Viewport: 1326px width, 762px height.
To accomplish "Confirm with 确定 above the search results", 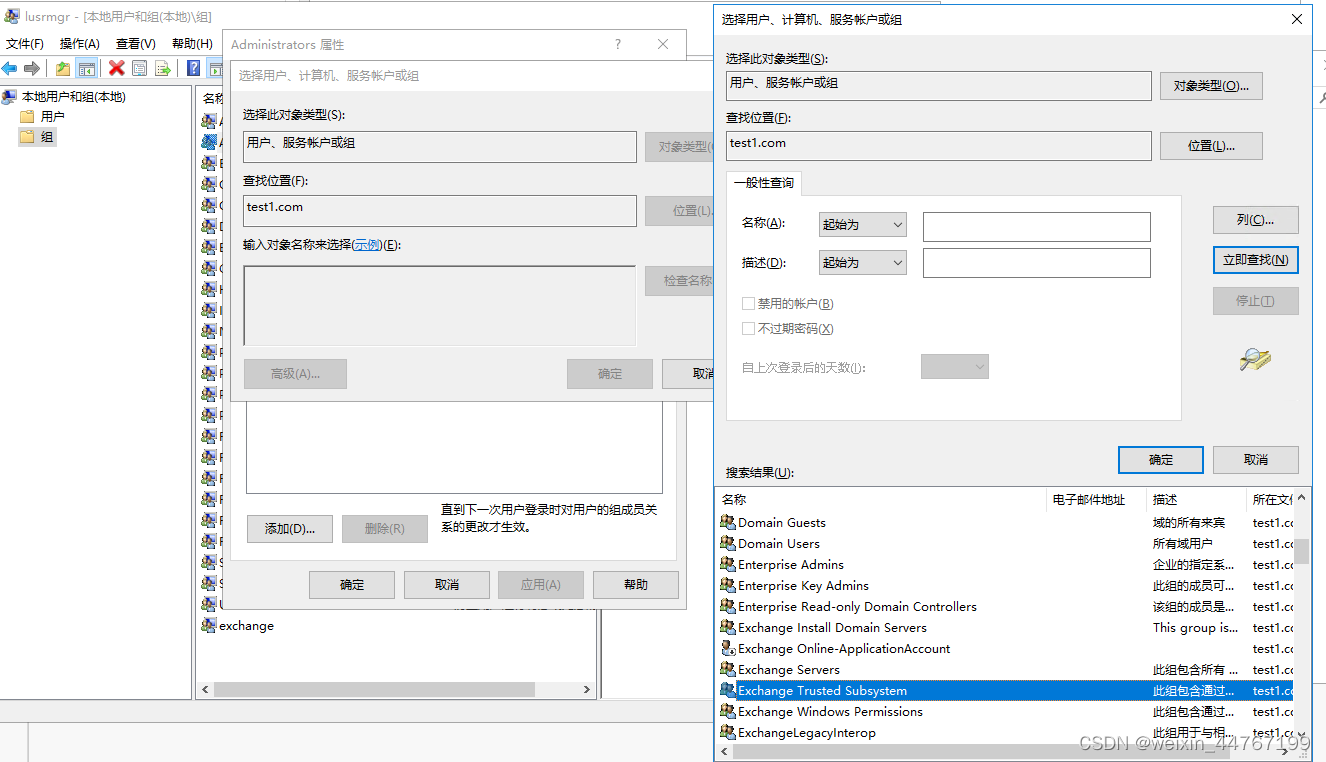I will tap(1161, 460).
